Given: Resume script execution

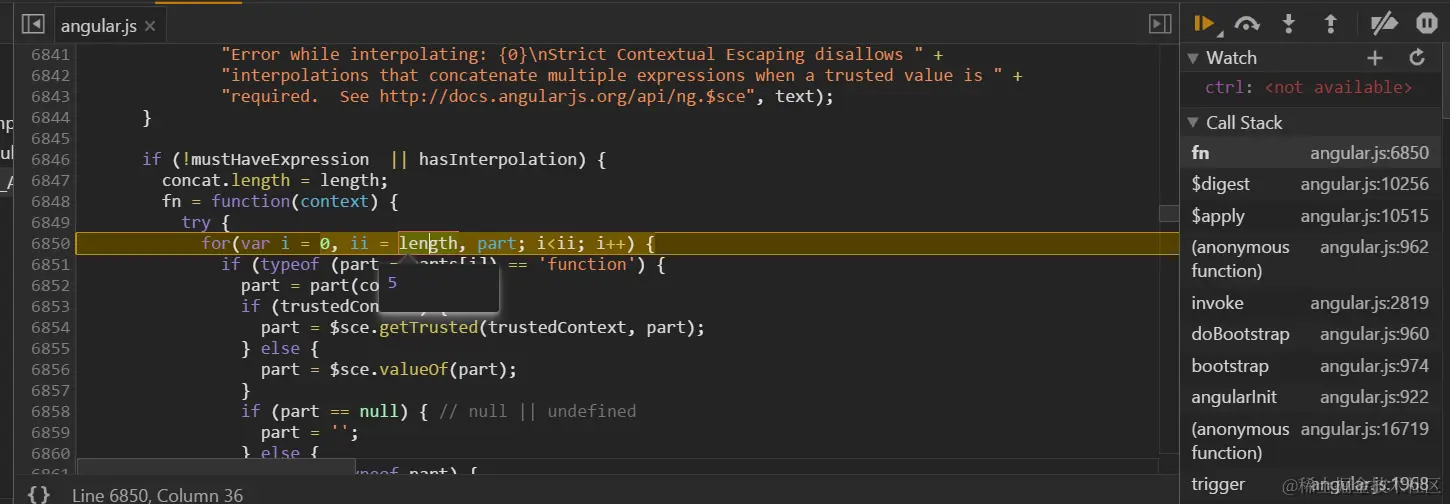Looking at the screenshot, I should click(x=1204, y=24).
